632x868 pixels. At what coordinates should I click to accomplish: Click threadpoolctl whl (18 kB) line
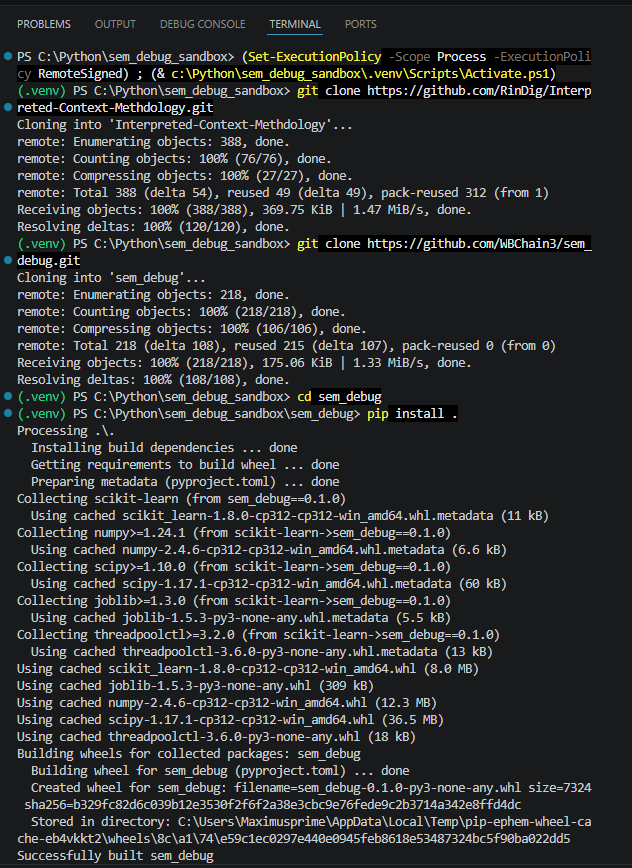pyautogui.click(x=216, y=737)
